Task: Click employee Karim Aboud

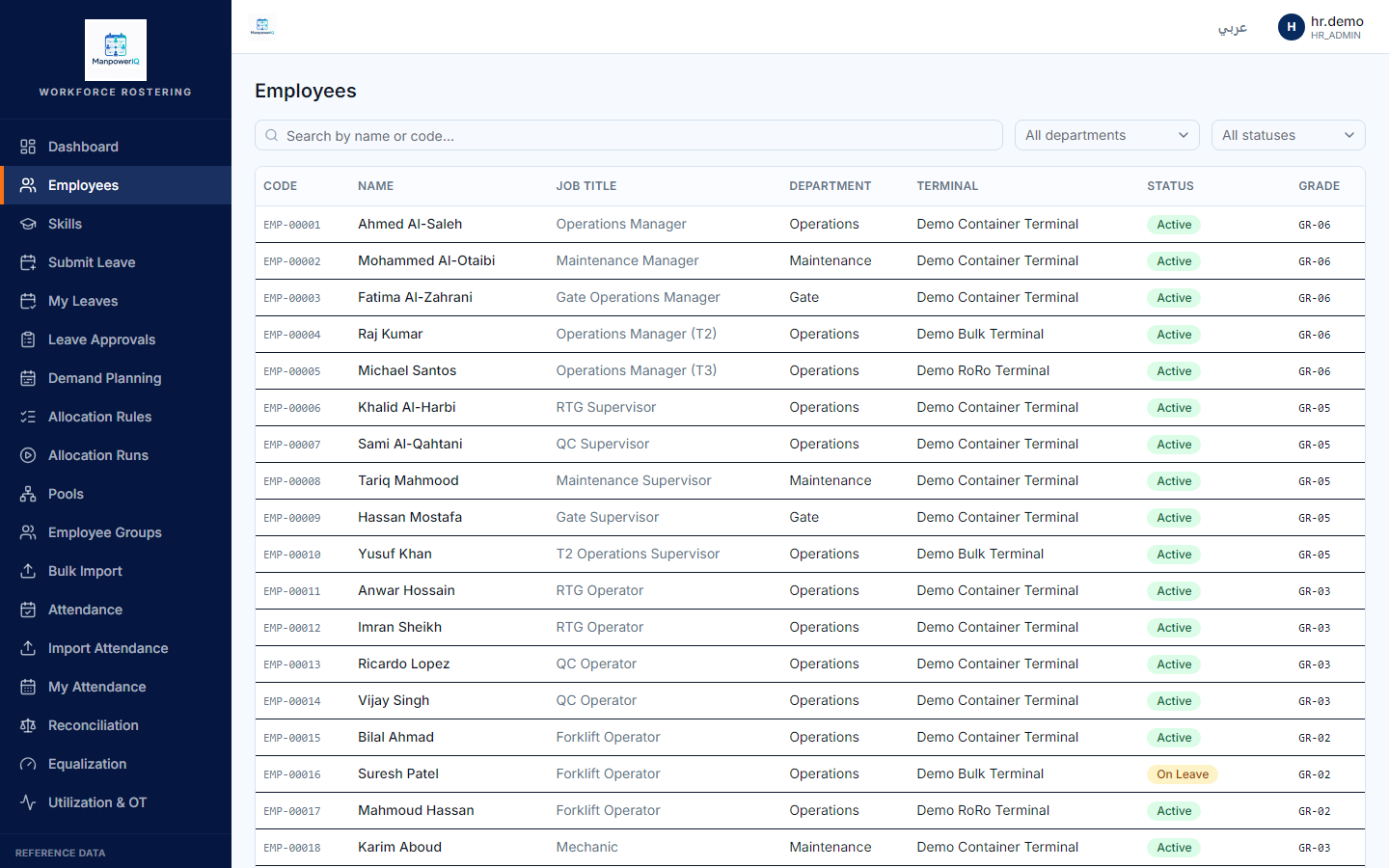Action: [x=399, y=847]
